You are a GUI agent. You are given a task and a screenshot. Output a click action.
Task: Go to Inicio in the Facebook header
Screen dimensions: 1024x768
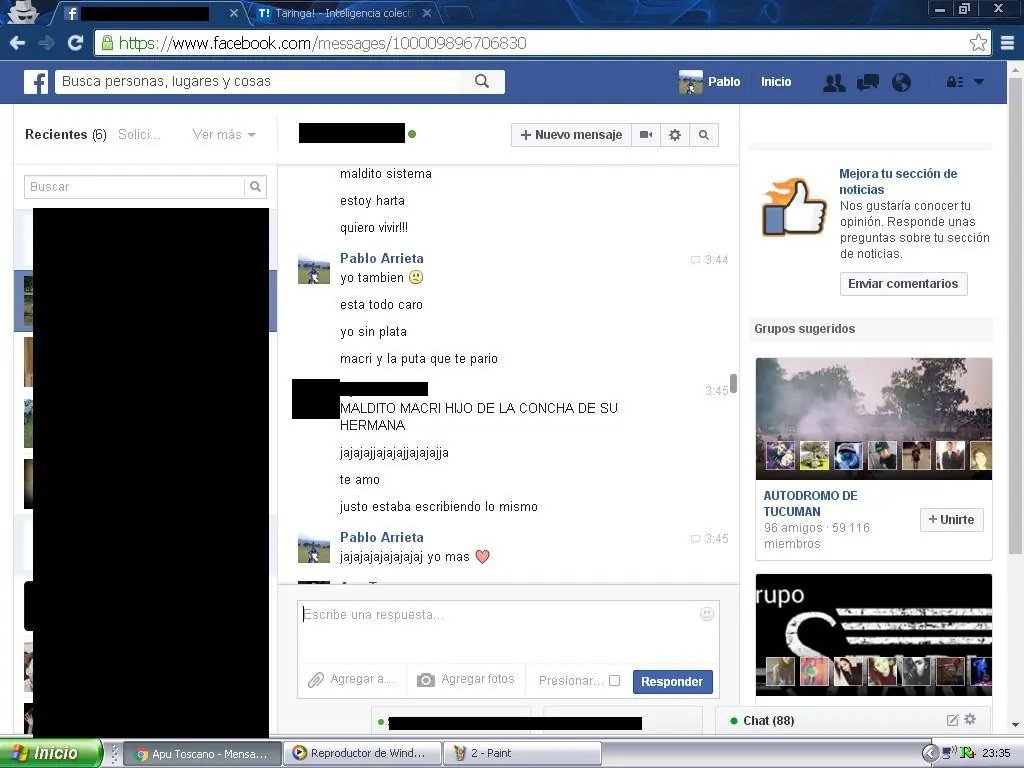[x=776, y=82]
